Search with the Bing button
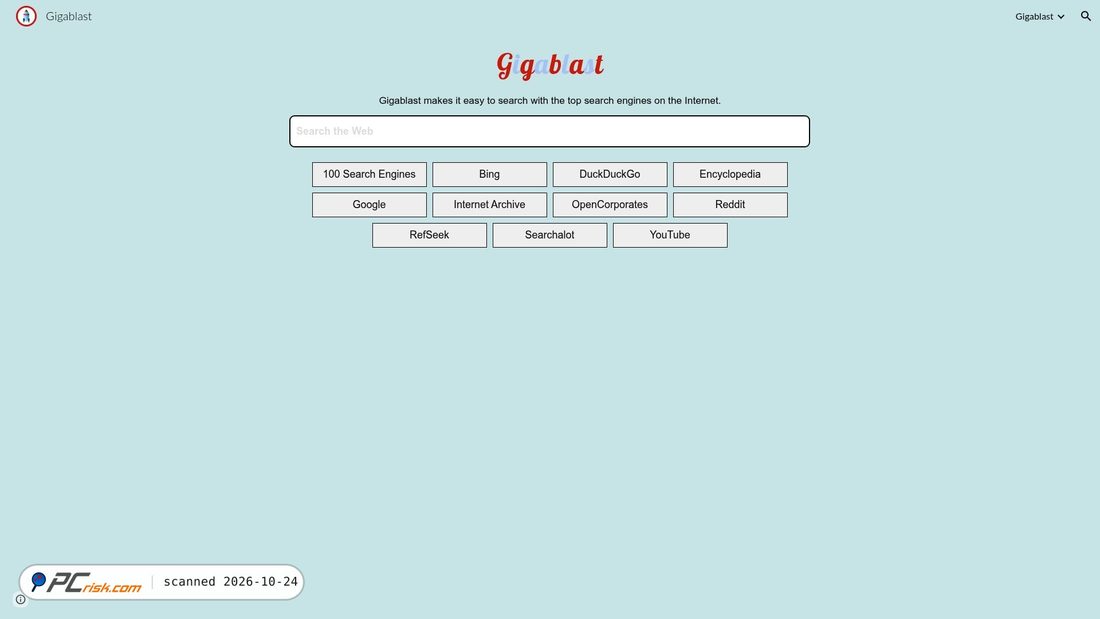 coord(490,174)
